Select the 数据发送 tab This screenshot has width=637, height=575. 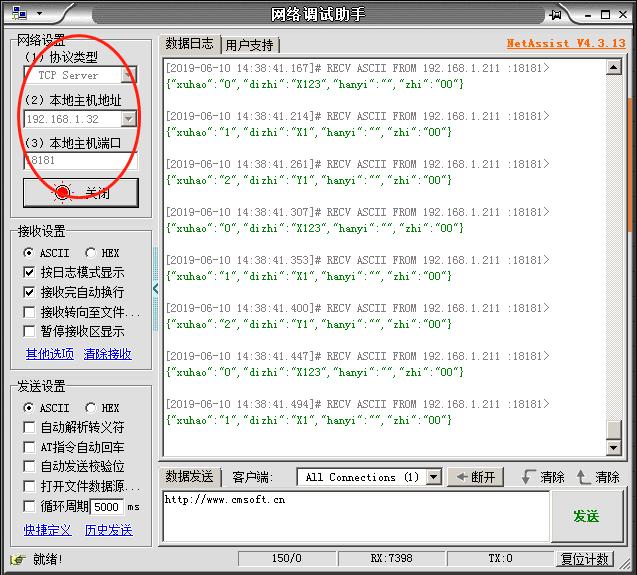click(189, 477)
